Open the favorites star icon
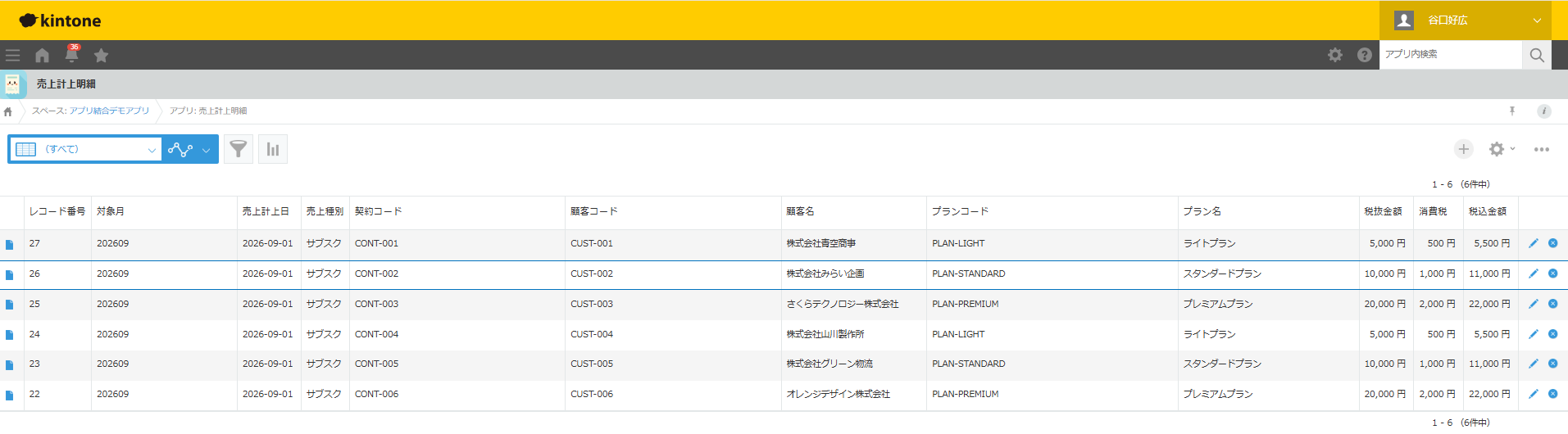 pos(101,56)
